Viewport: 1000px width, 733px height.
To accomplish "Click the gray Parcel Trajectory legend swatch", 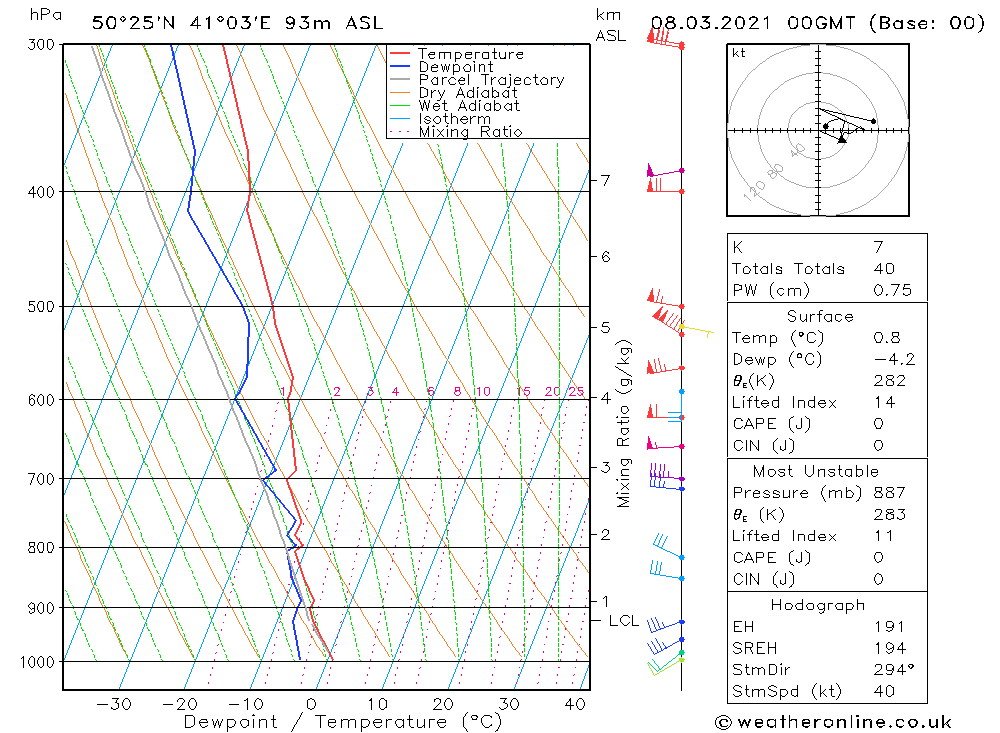I will (x=400, y=80).
